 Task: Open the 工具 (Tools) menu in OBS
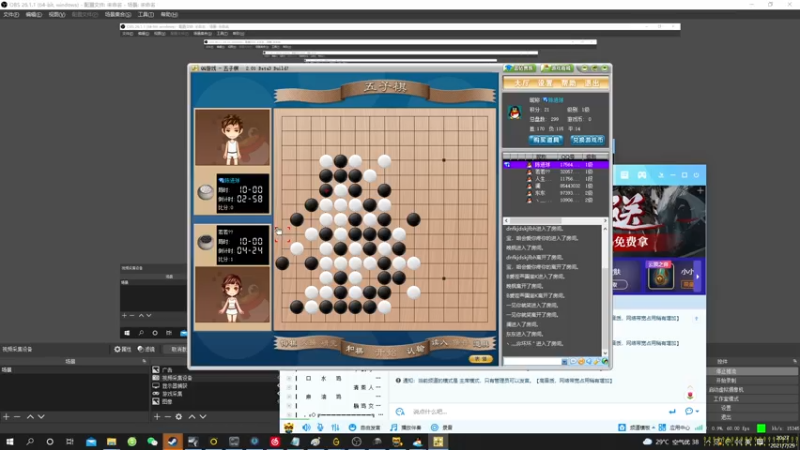(x=145, y=14)
